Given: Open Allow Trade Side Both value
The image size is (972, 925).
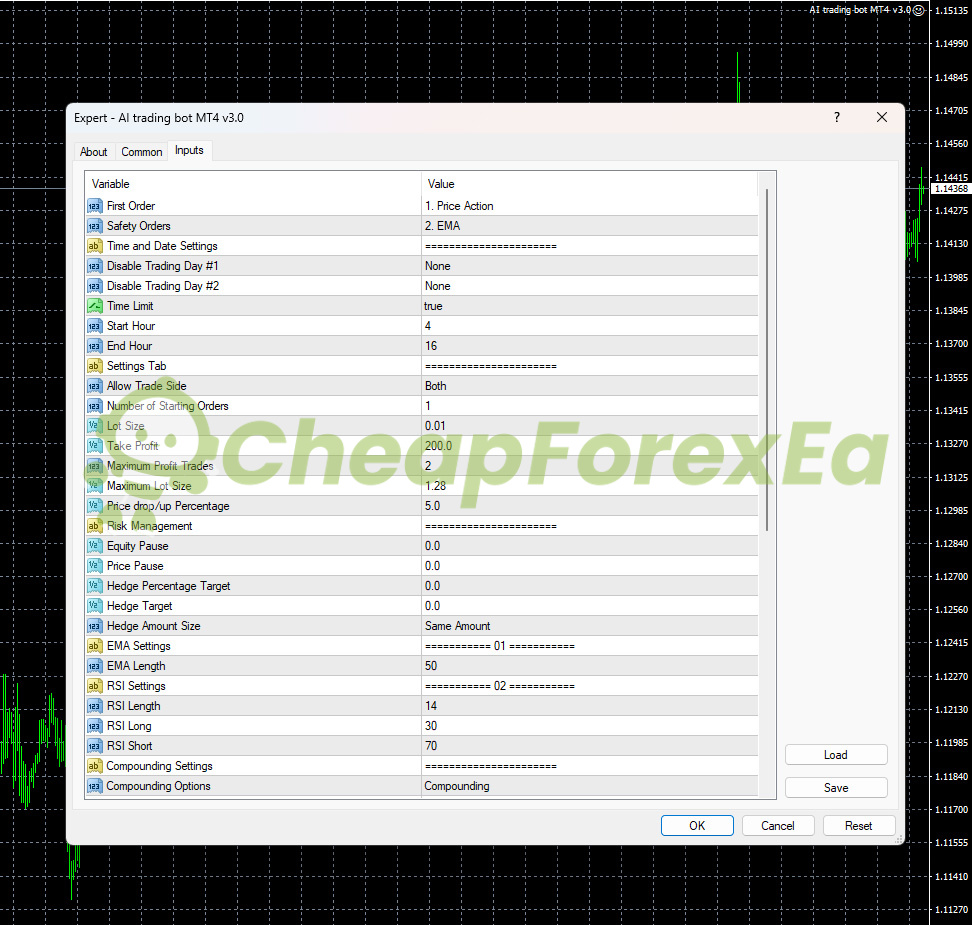Looking at the screenshot, I should pos(589,386).
